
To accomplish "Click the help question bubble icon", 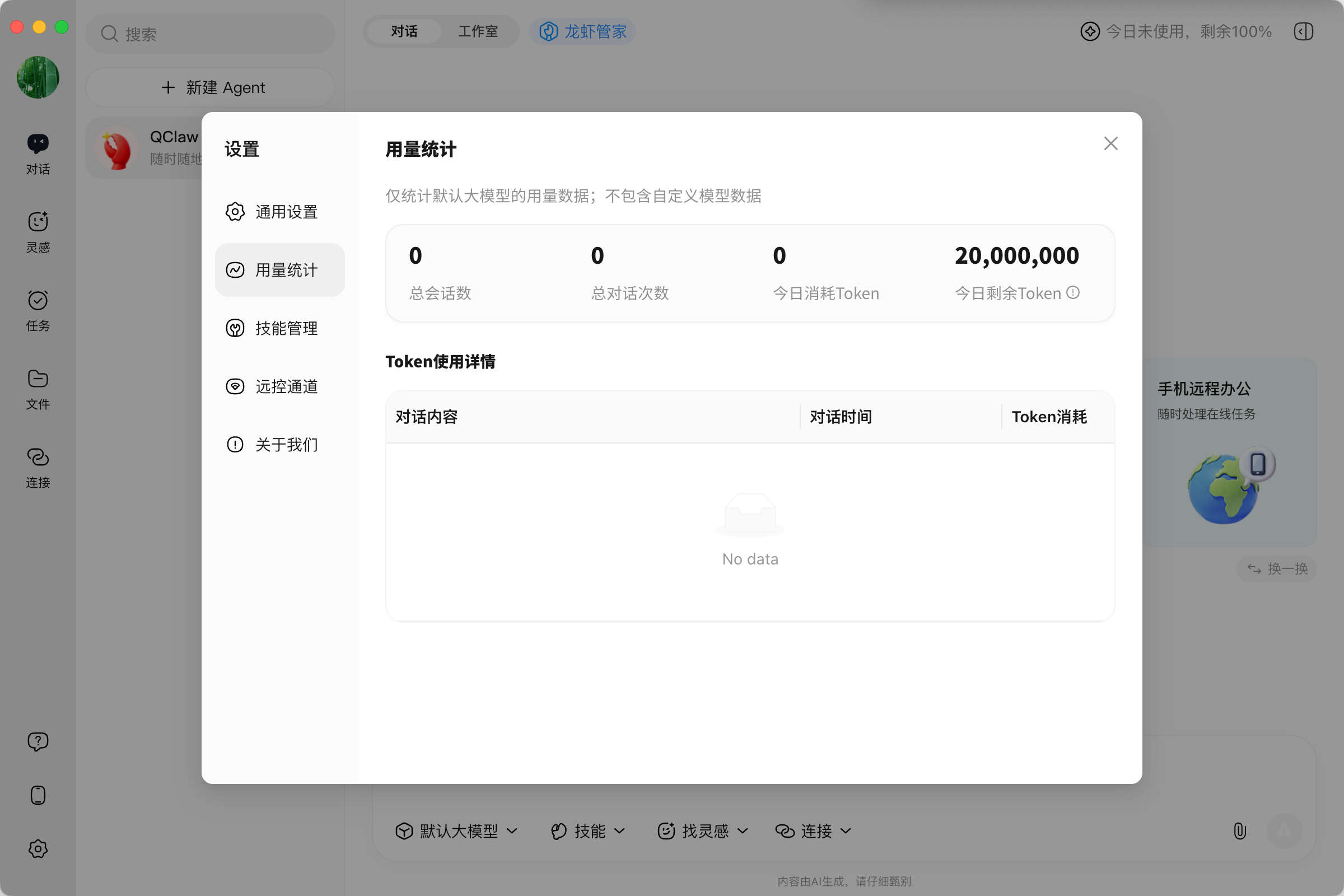I will coord(38,741).
